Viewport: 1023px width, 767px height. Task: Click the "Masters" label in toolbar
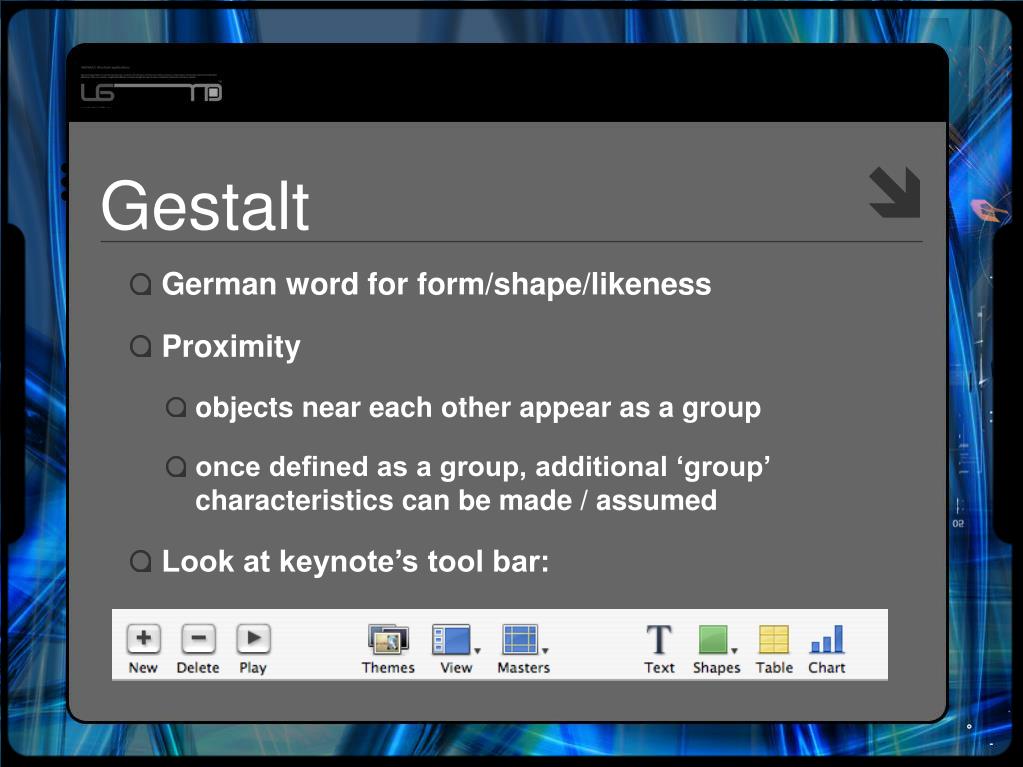pyautogui.click(x=523, y=668)
